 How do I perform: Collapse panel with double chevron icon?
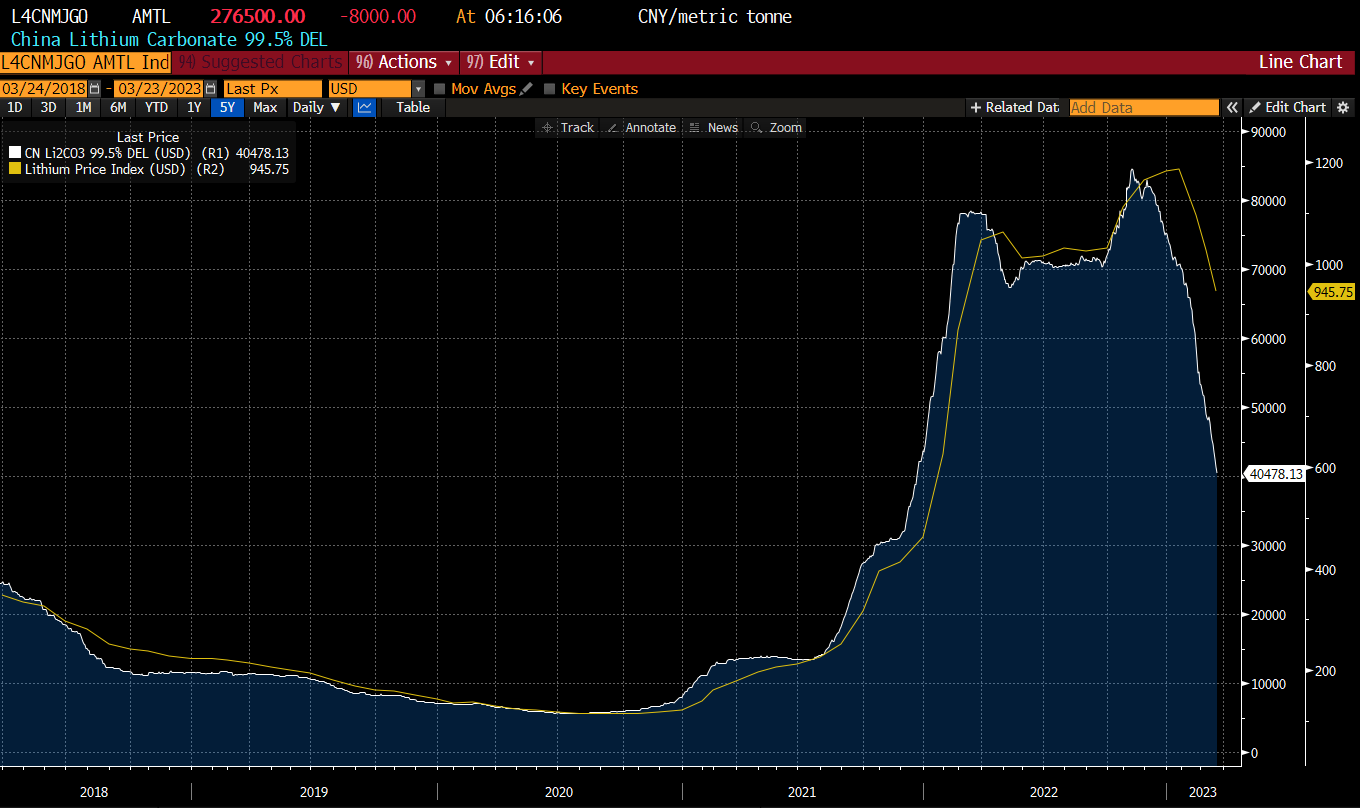(1233, 107)
